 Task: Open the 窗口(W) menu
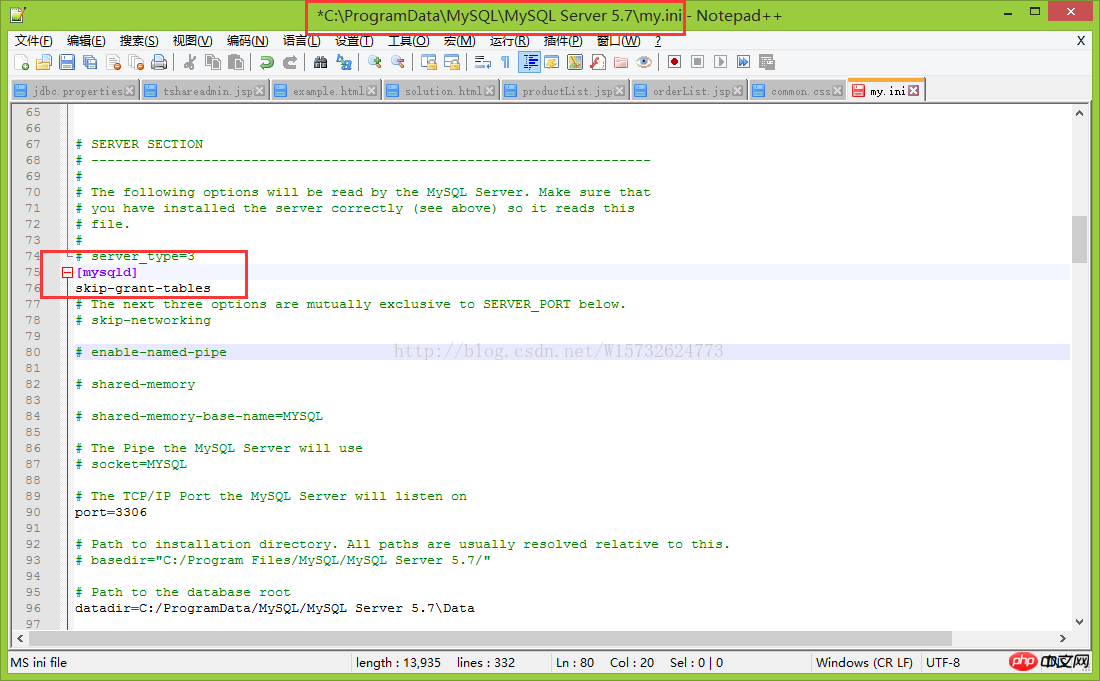coord(618,41)
